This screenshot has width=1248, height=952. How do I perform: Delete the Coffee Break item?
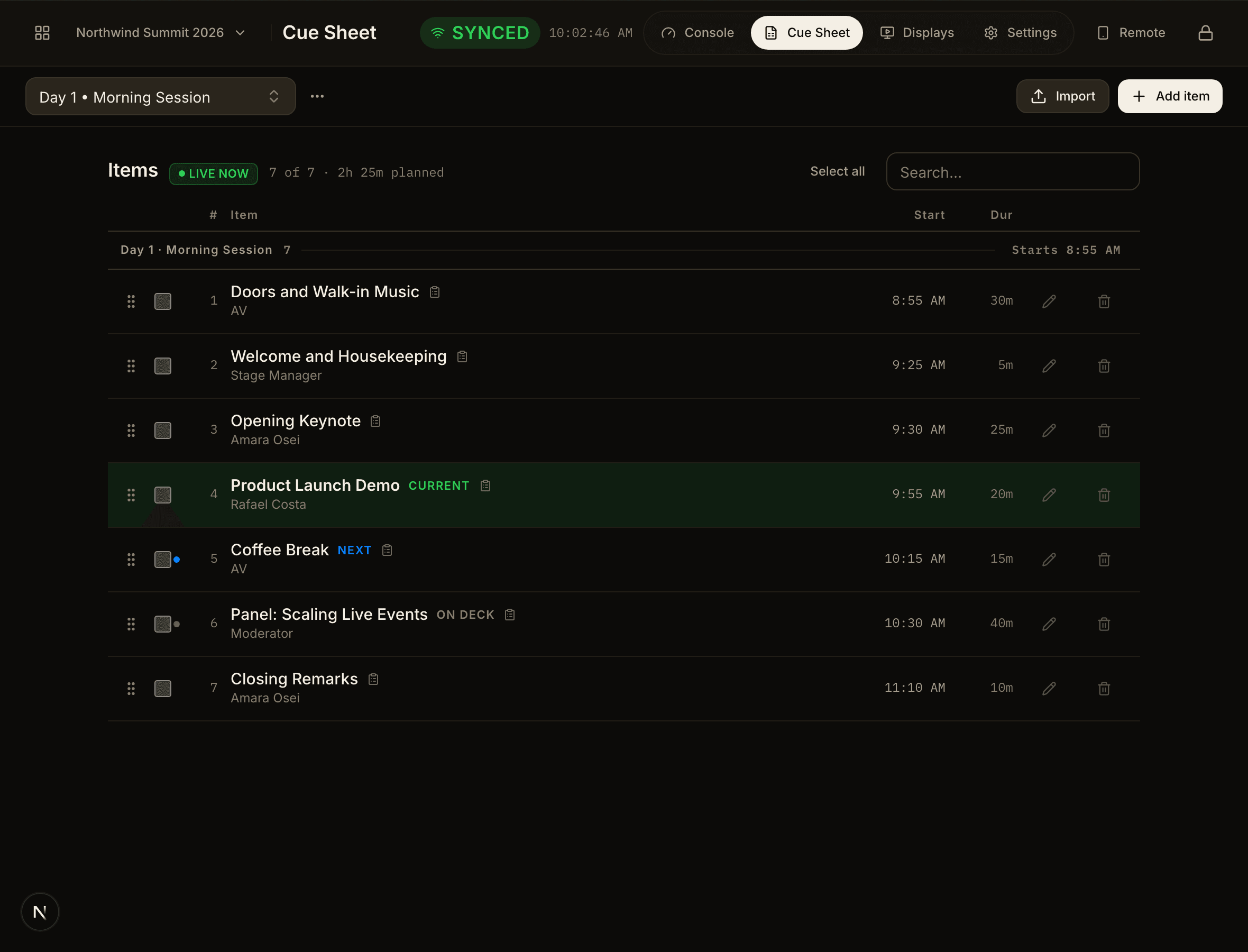coord(1104,560)
